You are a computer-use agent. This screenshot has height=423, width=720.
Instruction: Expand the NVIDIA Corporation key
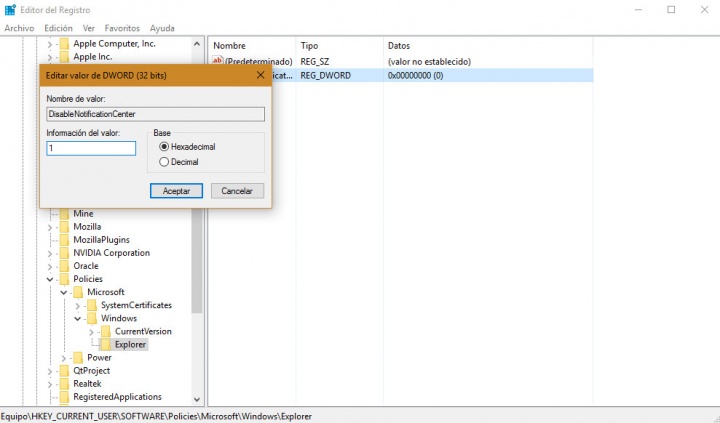tap(50, 253)
